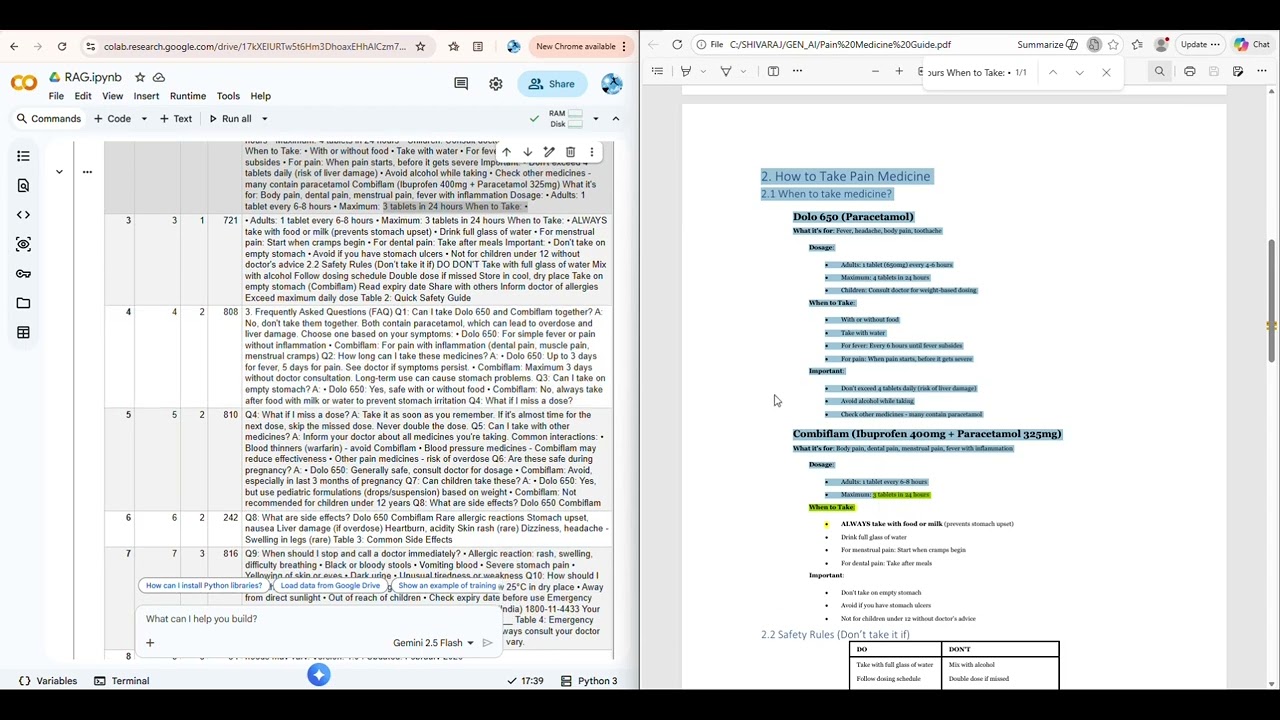Click Run all button

pyautogui.click(x=230, y=119)
